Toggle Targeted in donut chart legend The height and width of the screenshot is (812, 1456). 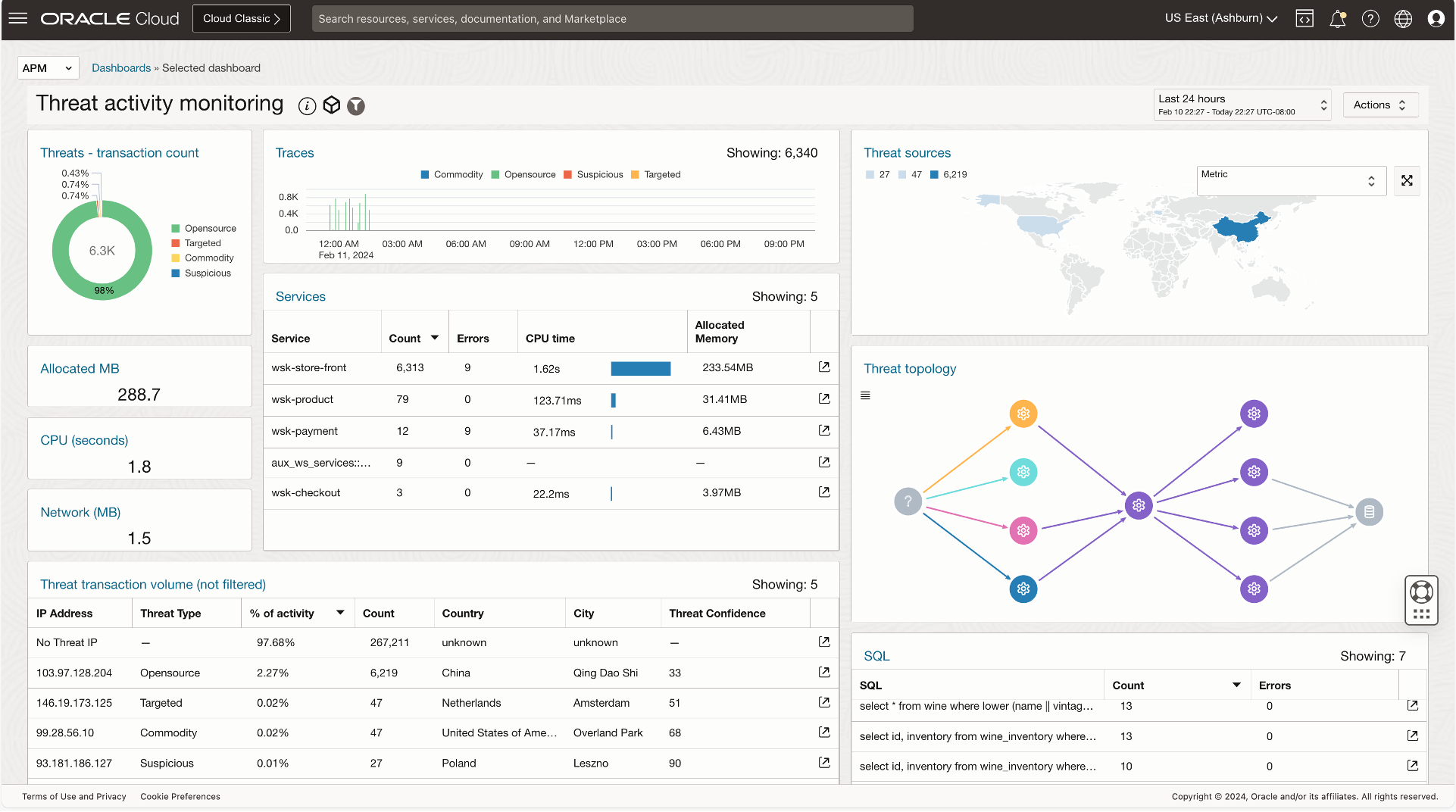pos(196,244)
